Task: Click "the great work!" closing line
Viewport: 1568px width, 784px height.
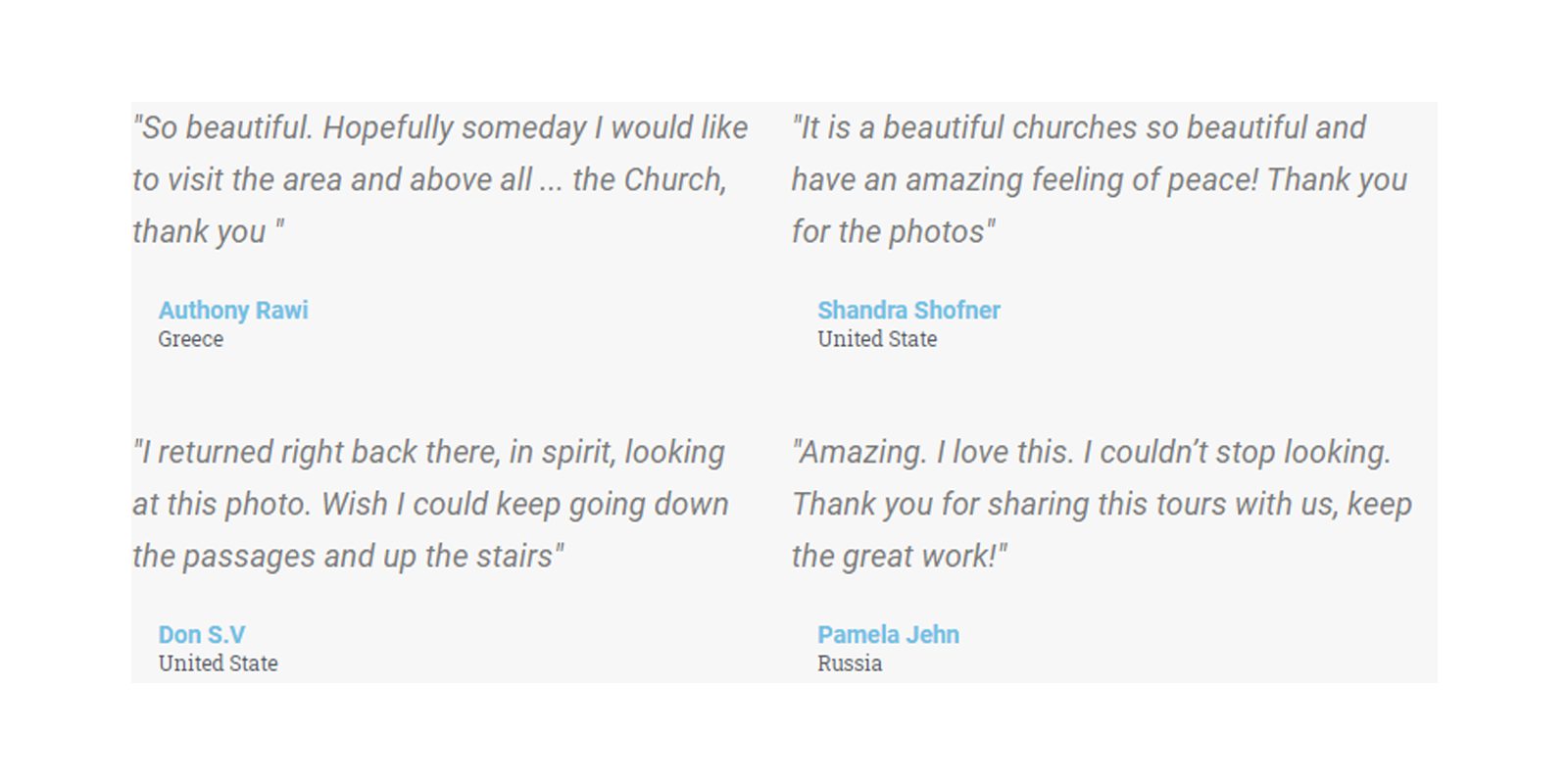Action: (899, 557)
